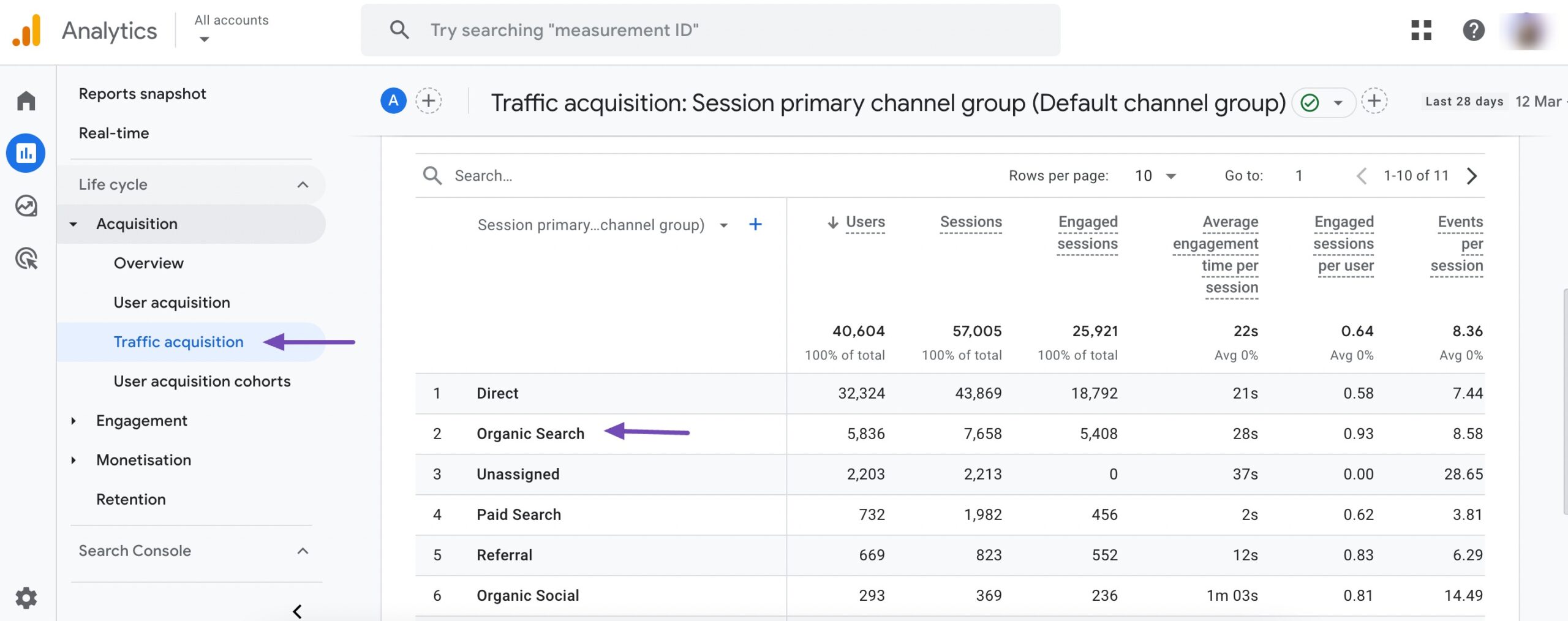Open the Home icon in the sidebar
The image size is (1568, 621).
26,100
